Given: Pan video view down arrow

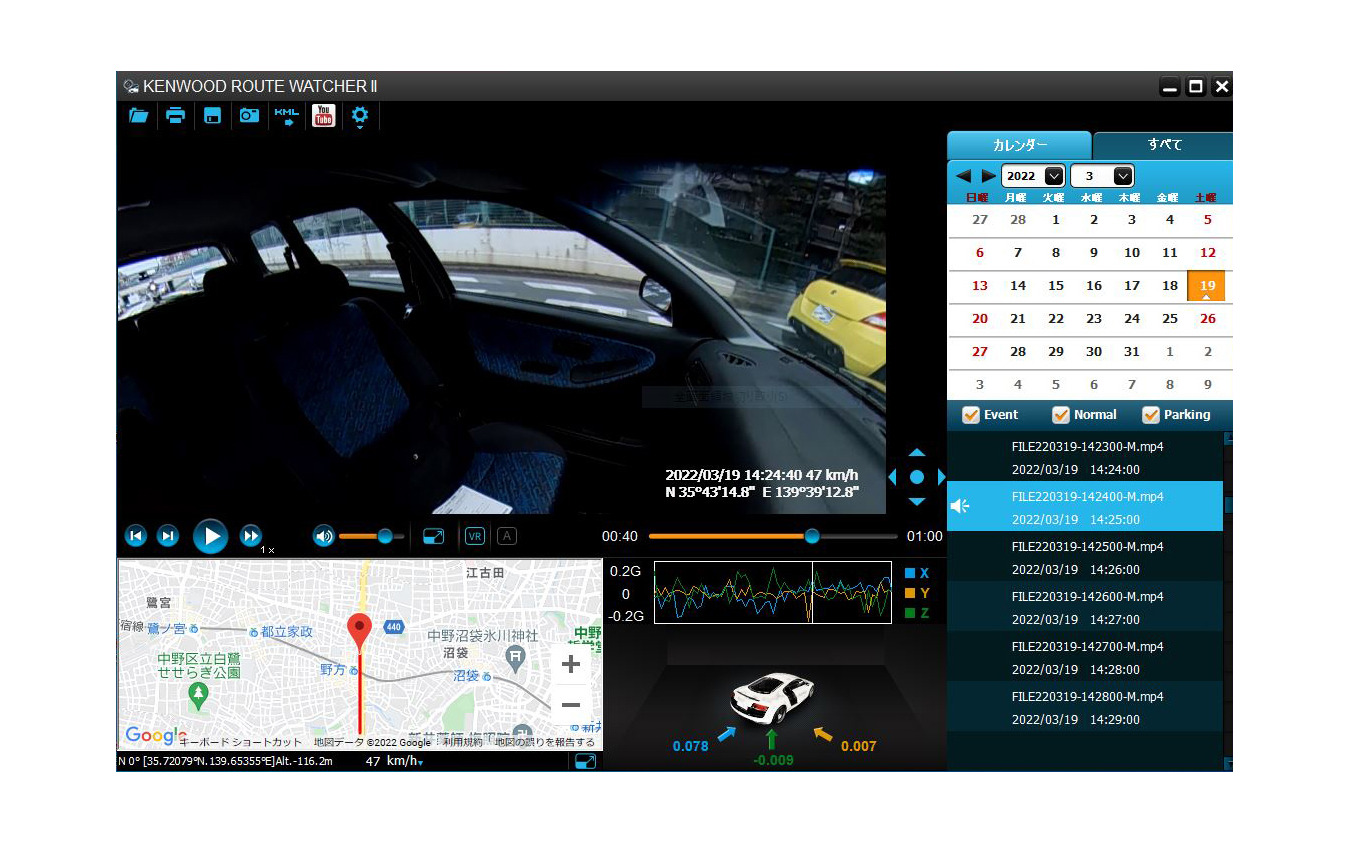Looking at the screenshot, I should (917, 502).
